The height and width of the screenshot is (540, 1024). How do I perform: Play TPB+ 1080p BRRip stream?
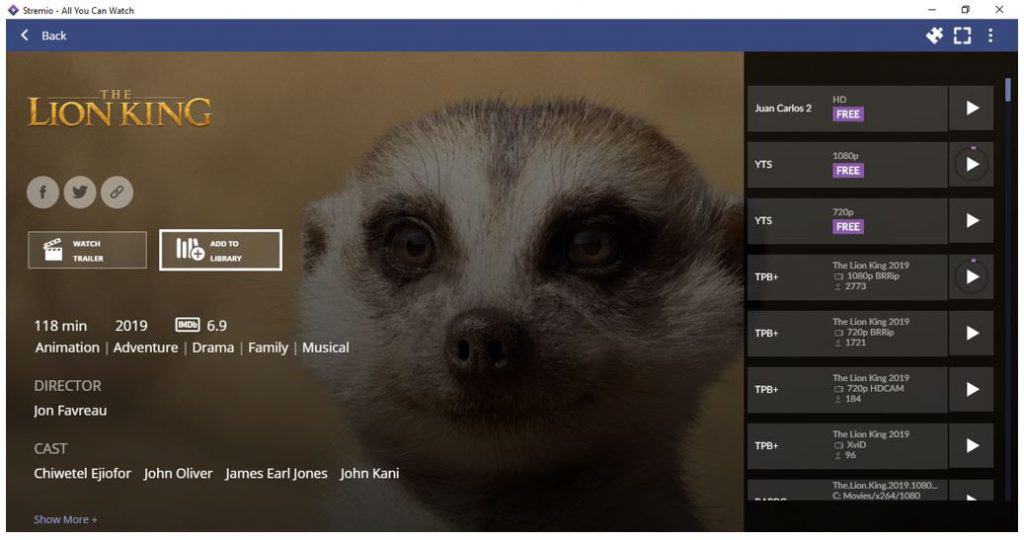(x=972, y=277)
